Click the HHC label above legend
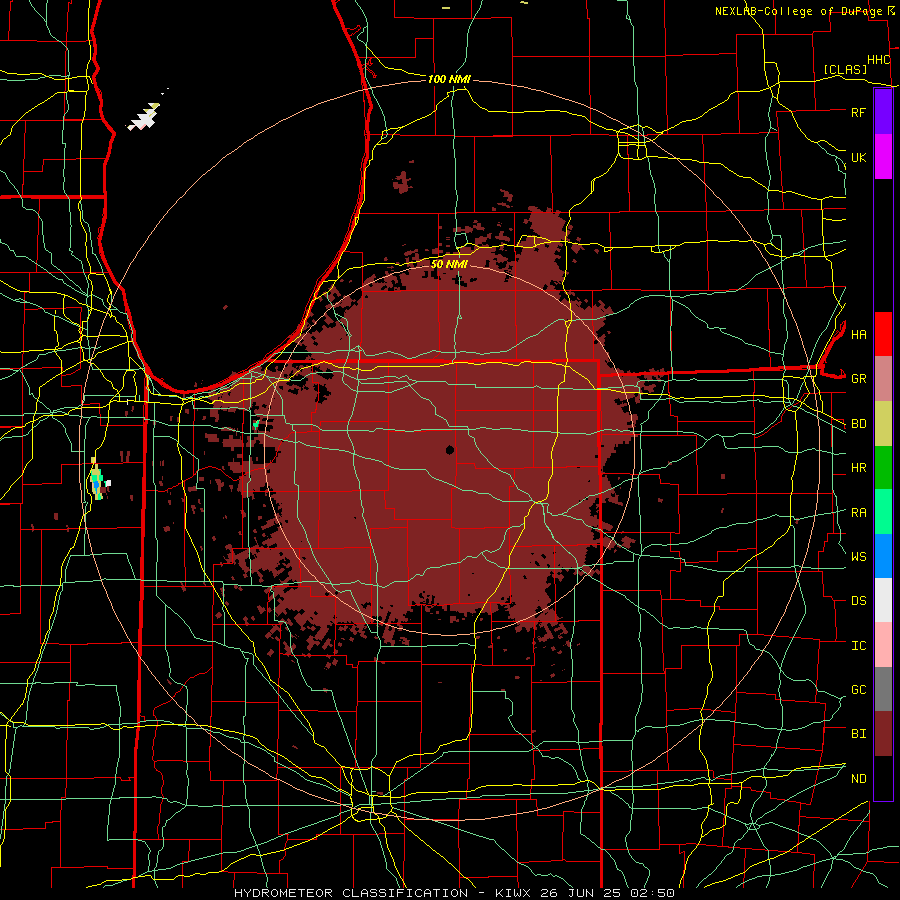The height and width of the screenshot is (900, 900). (x=878, y=60)
